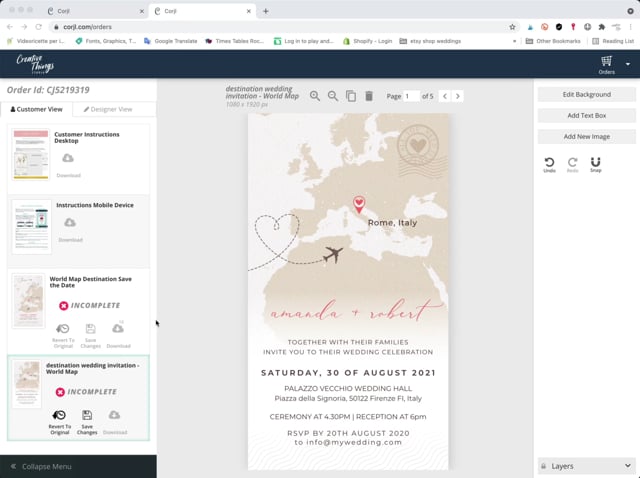
Task: Click the Add Text Box button
Action: (x=586, y=115)
